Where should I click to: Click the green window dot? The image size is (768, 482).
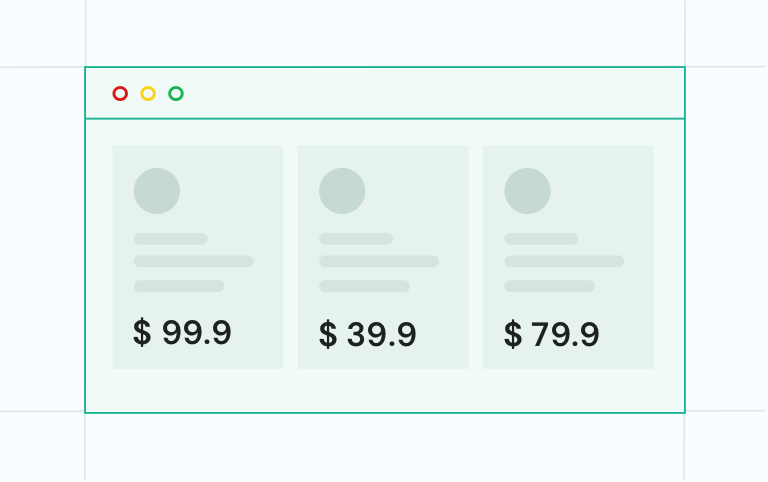click(x=176, y=94)
